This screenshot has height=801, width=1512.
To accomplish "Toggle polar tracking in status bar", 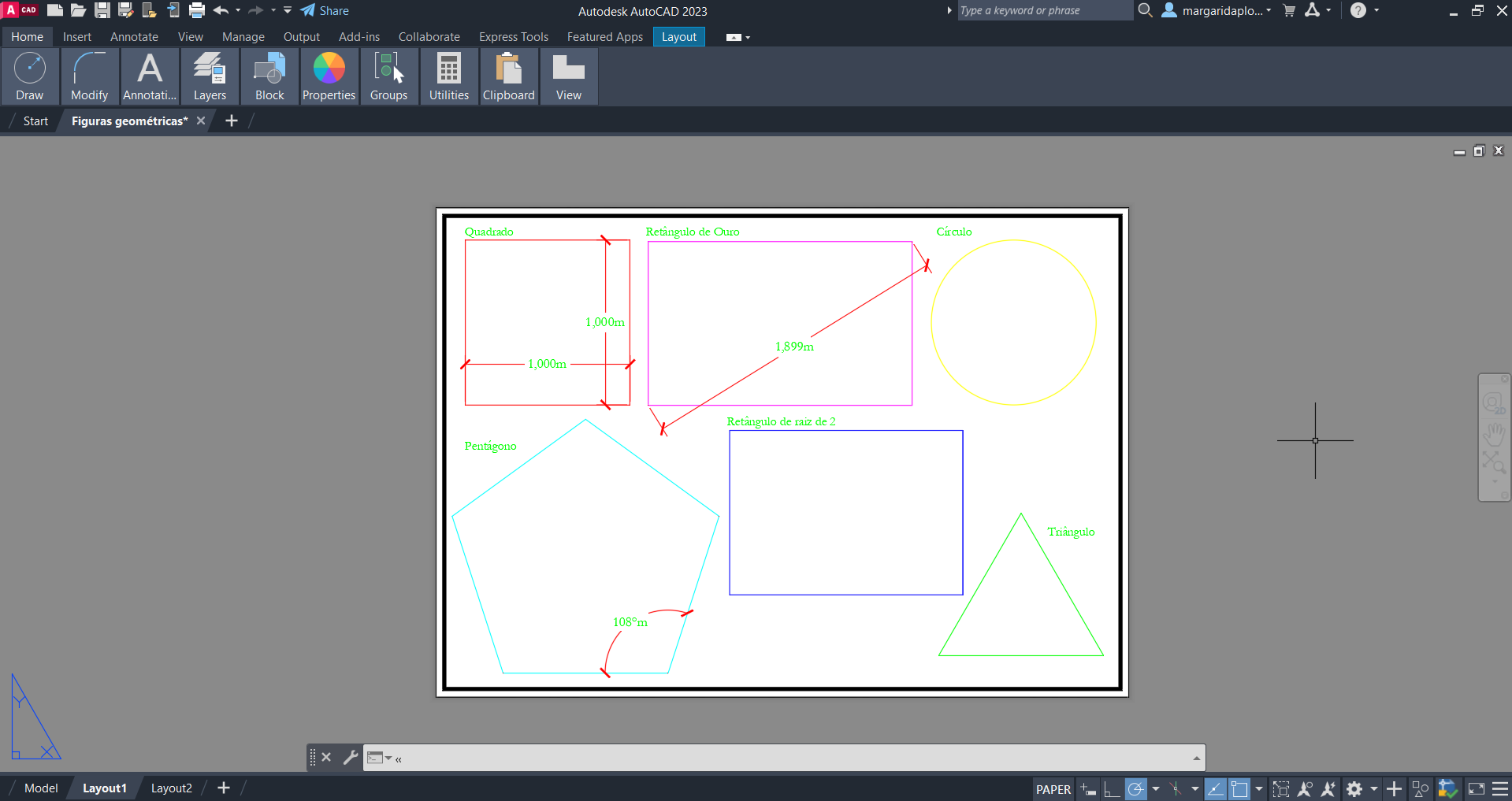I will pos(1135,788).
